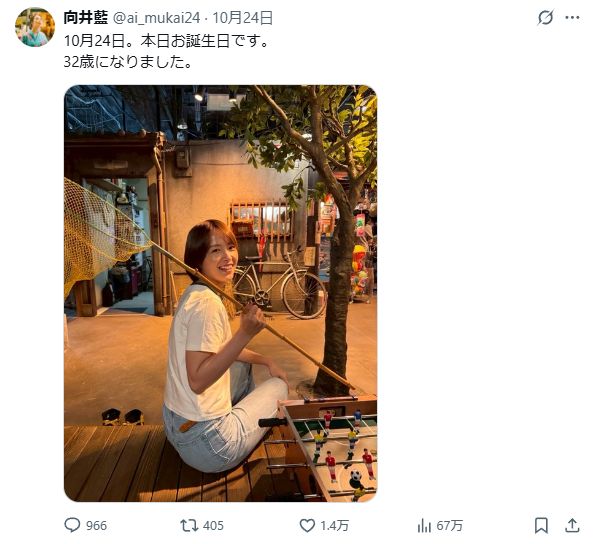Click the 10月24日 post date timestamp
Viewport: 595px width, 544px height.
click(x=242, y=17)
